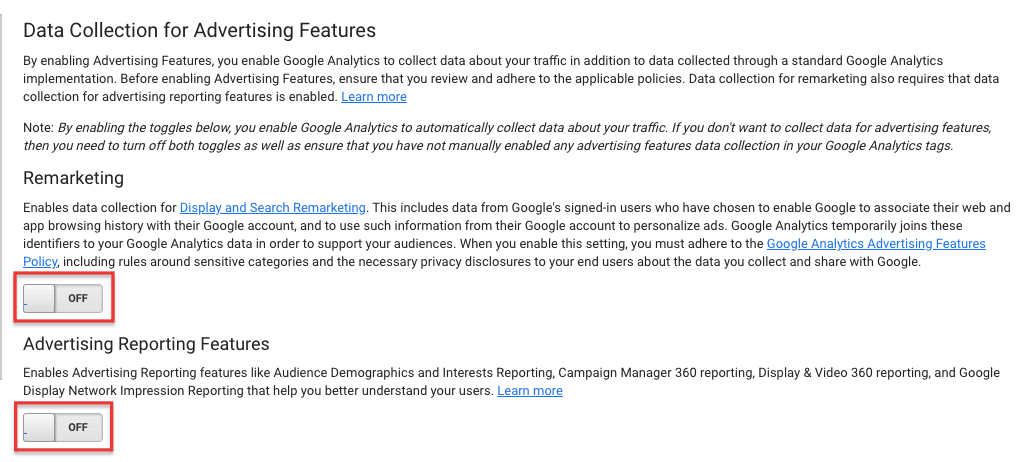1035x462 pixels.
Task: Enable the Advertising Reporting Features toggle
Action: (x=63, y=428)
